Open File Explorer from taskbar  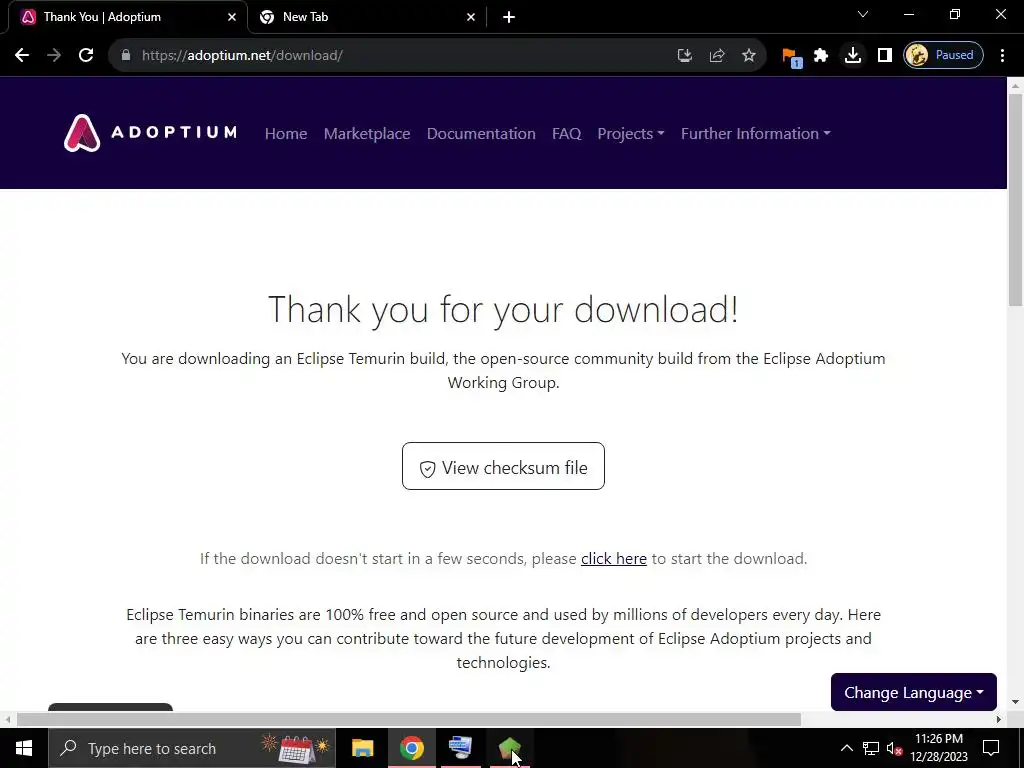coord(362,748)
